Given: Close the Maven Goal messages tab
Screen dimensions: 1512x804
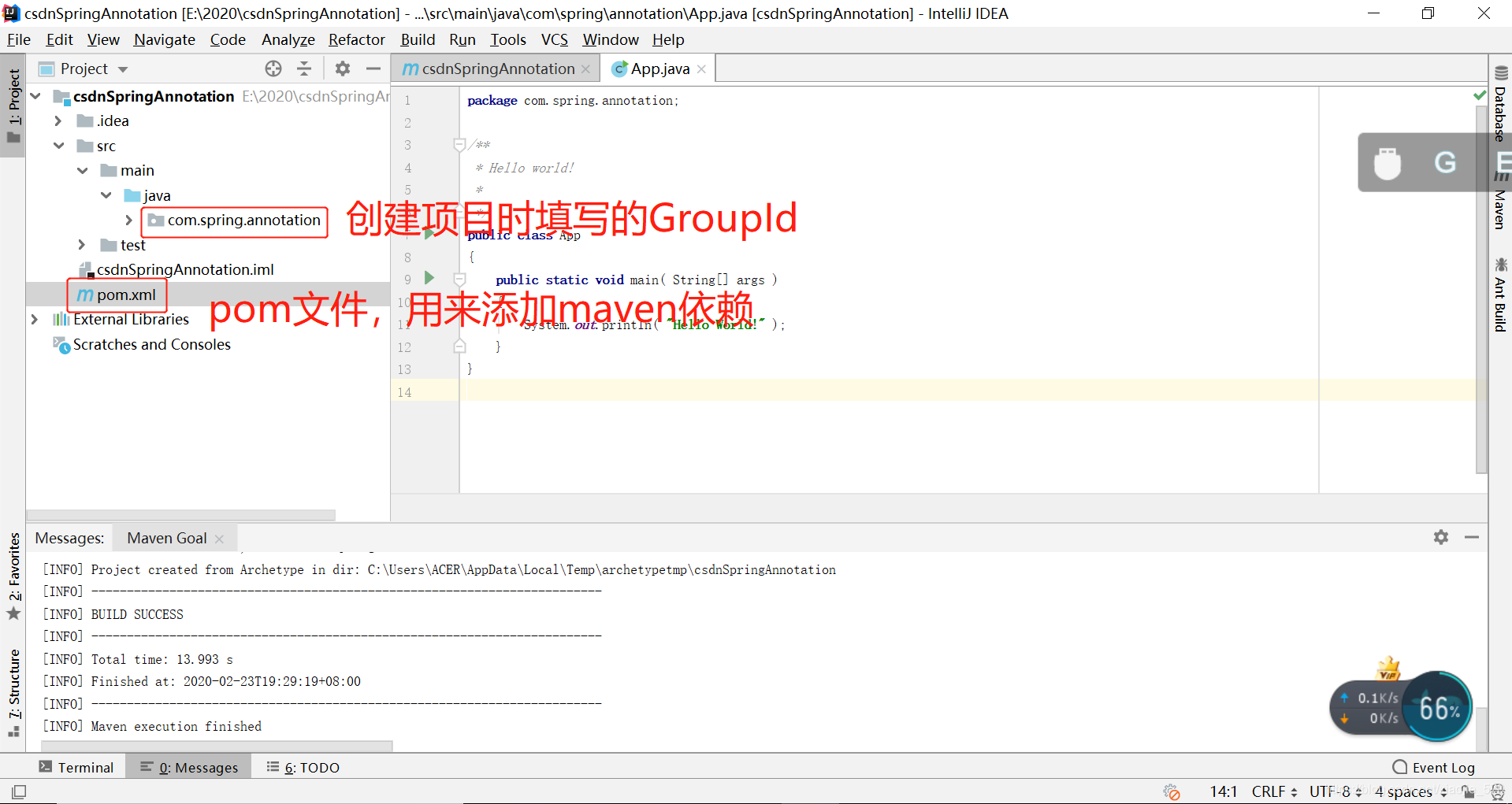Looking at the screenshot, I should coord(219,539).
